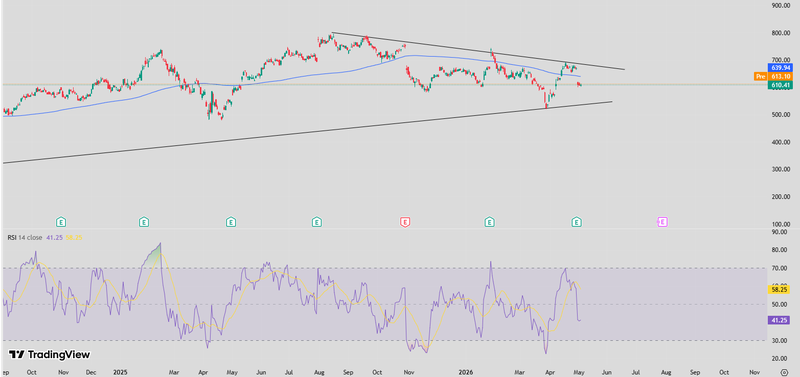Click the Aug label after Jul 2026
800x377 pixels.
(x=666, y=372)
